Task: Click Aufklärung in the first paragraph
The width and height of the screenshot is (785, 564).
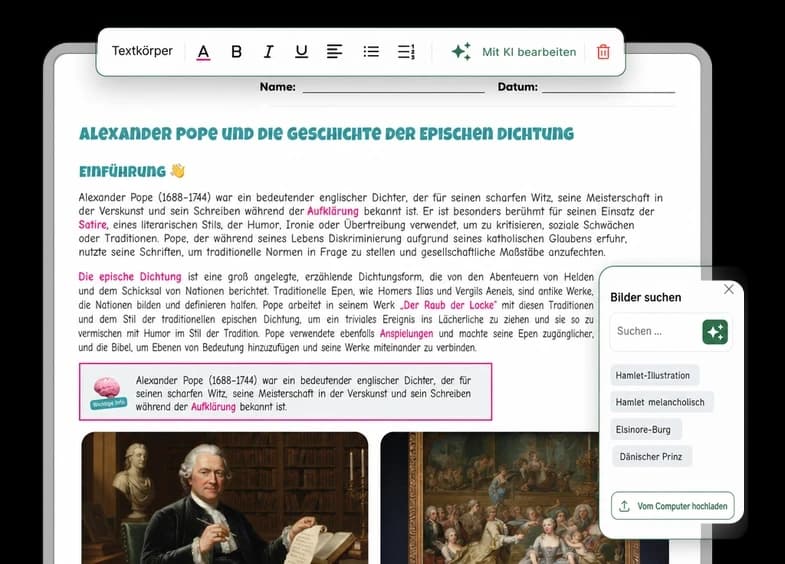Action: coord(333,211)
